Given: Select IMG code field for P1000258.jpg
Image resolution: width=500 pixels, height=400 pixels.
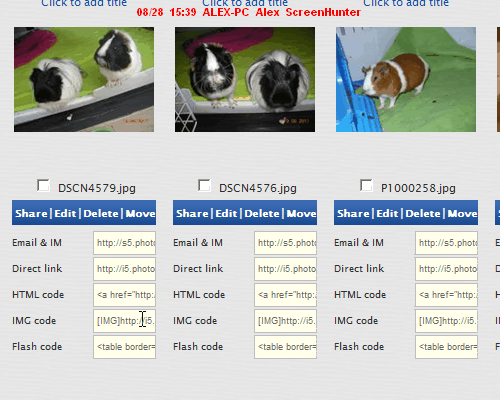Looking at the screenshot, I should coord(447,321).
